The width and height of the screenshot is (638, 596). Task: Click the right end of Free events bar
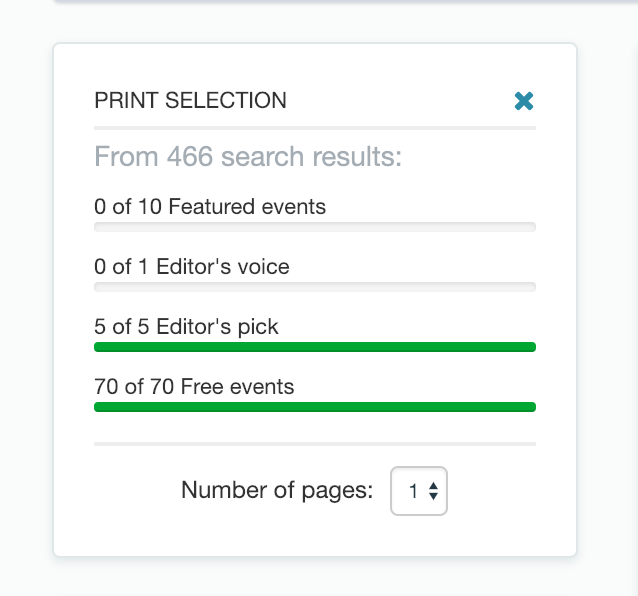click(531, 407)
